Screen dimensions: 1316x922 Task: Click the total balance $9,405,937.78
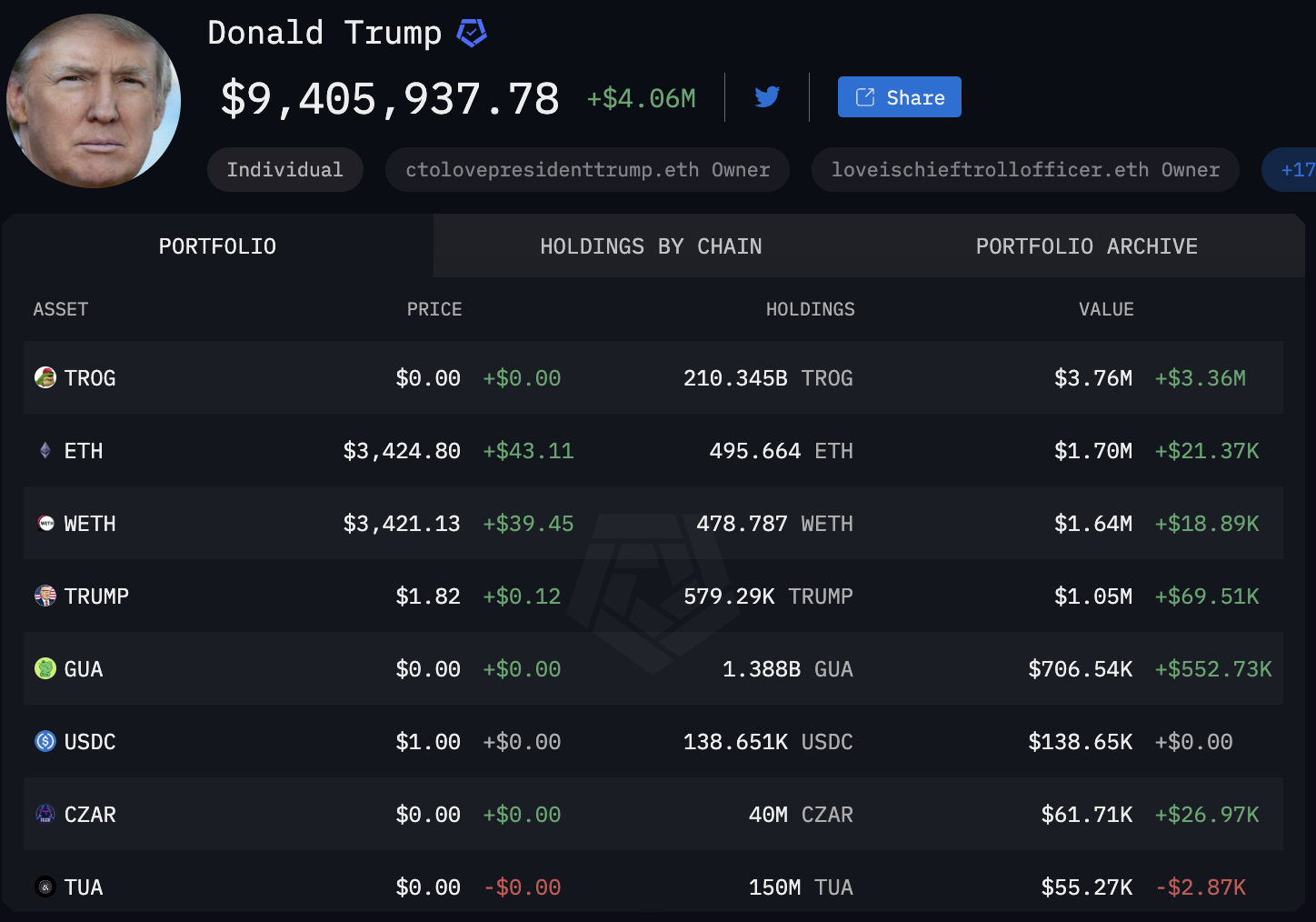pyautogui.click(x=390, y=98)
